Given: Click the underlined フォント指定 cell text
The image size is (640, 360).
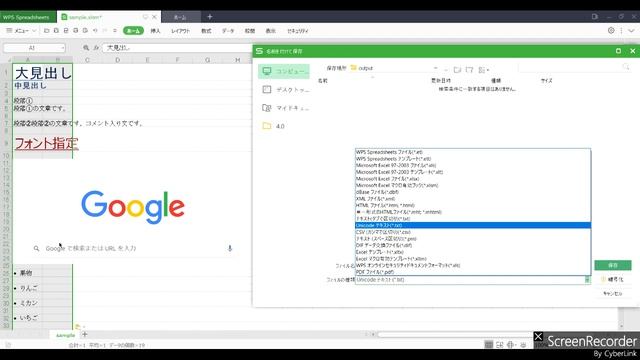Looking at the screenshot, I should [46, 143].
